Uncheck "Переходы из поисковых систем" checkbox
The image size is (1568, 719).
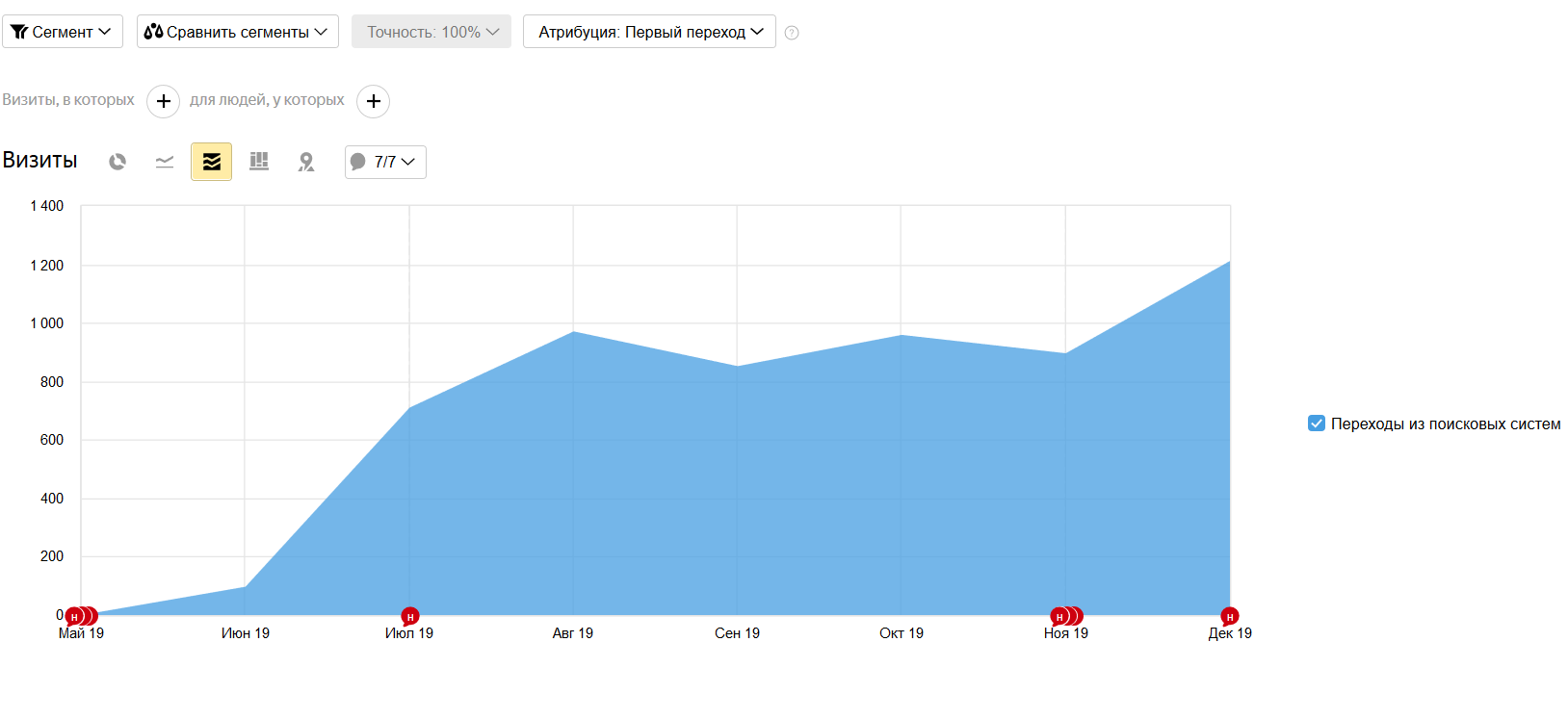click(x=1317, y=424)
